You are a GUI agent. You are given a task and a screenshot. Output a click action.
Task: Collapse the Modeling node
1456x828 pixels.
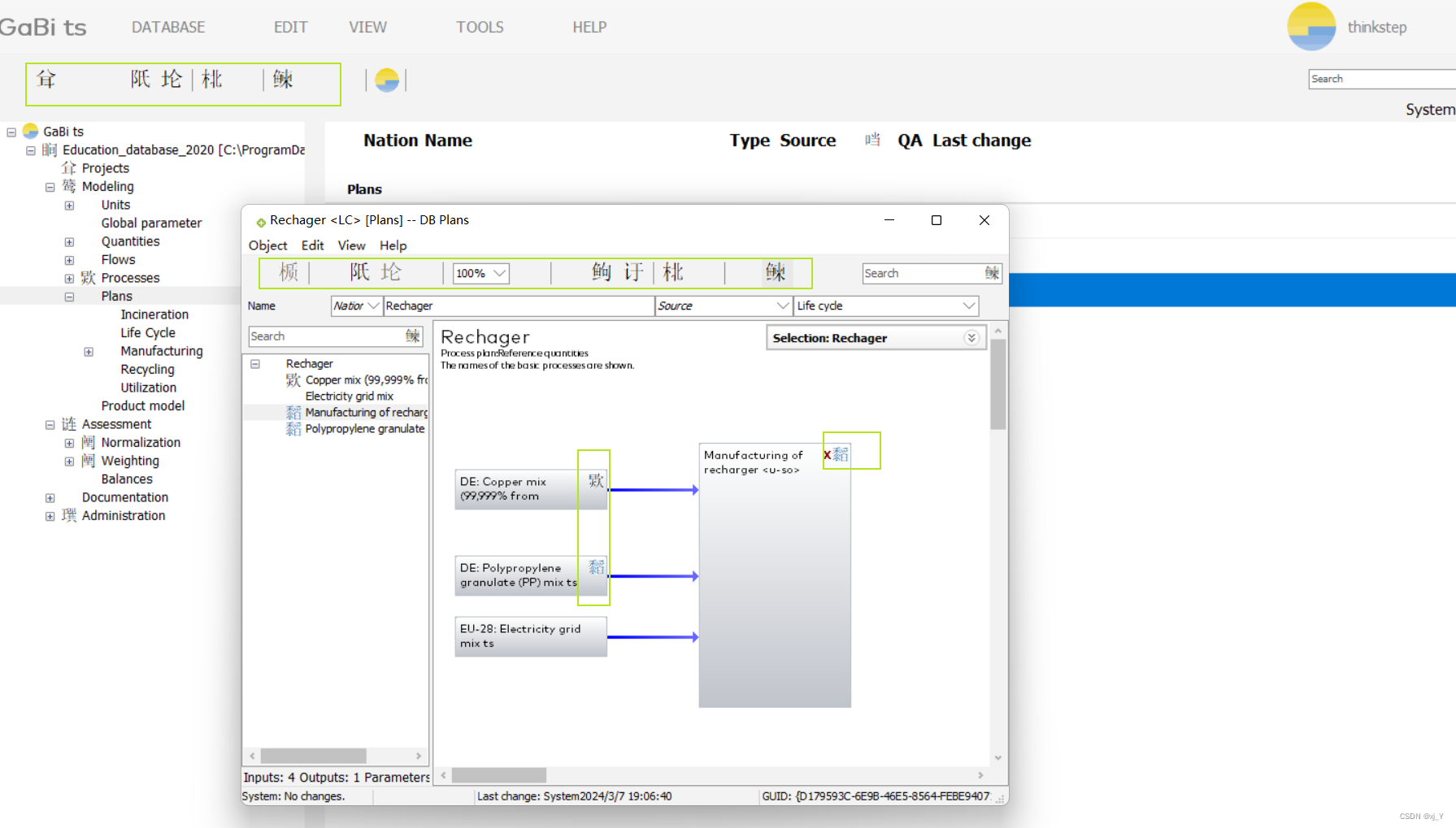click(50, 187)
